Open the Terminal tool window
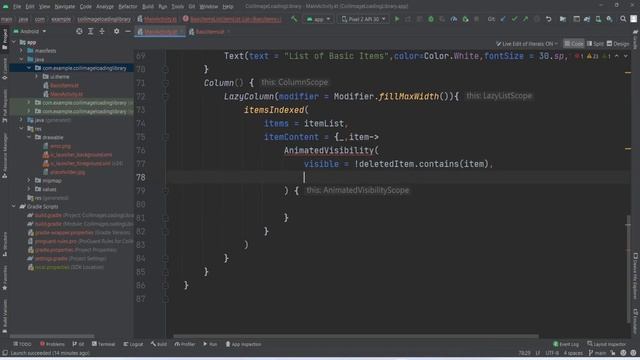This screenshot has width=640, height=360. [x=103, y=344]
